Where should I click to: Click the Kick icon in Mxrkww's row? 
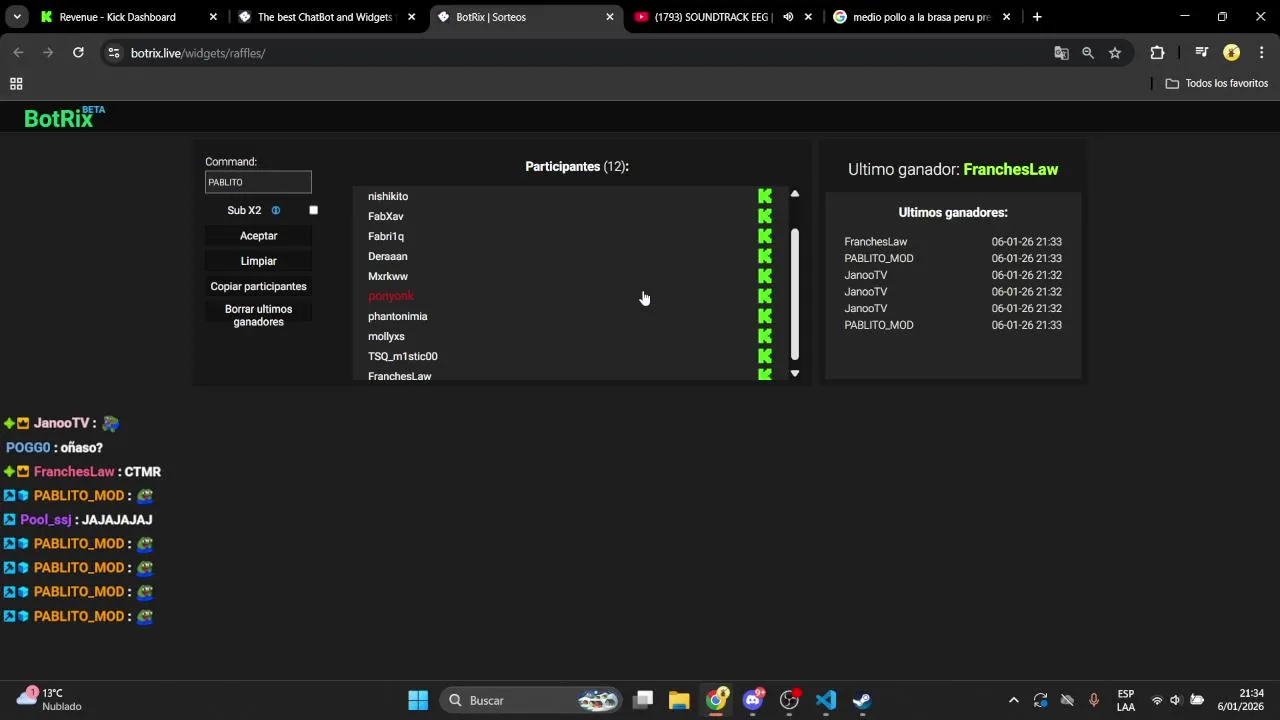click(765, 276)
